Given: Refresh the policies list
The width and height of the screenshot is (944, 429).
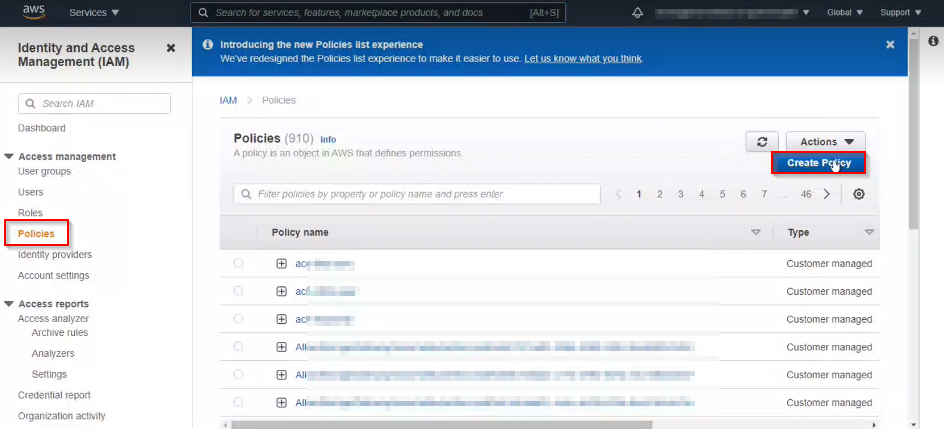Looking at the screenshot, I should (762, 142).
